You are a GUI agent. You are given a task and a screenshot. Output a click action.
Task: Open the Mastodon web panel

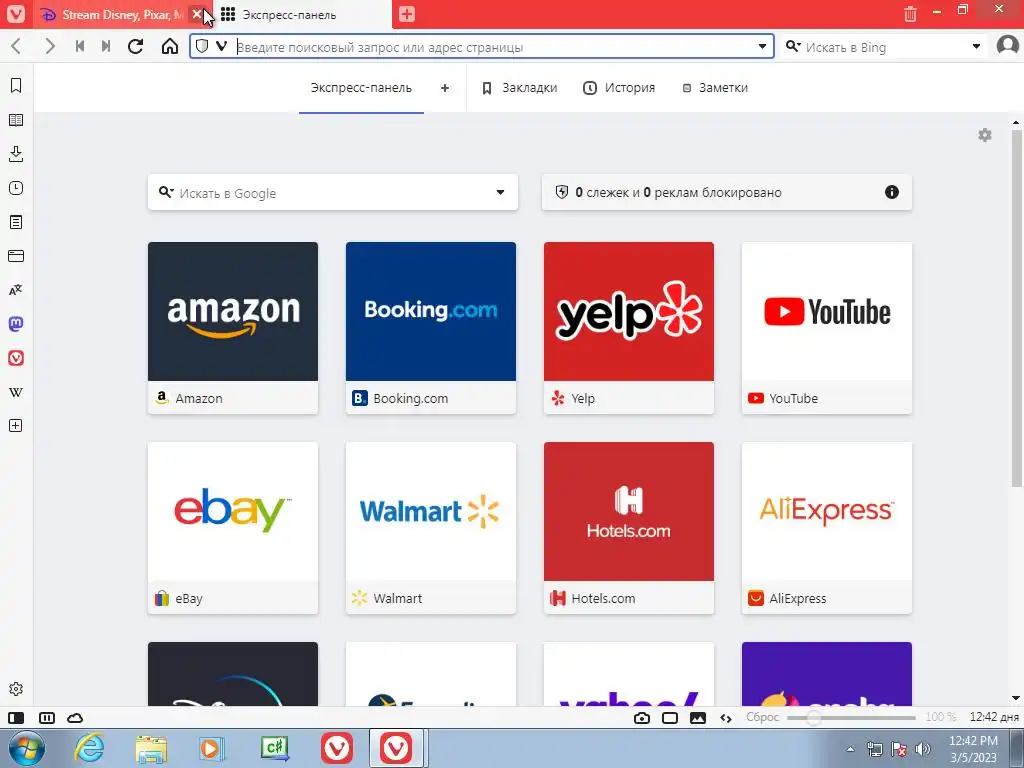click(x=16, y=324)
